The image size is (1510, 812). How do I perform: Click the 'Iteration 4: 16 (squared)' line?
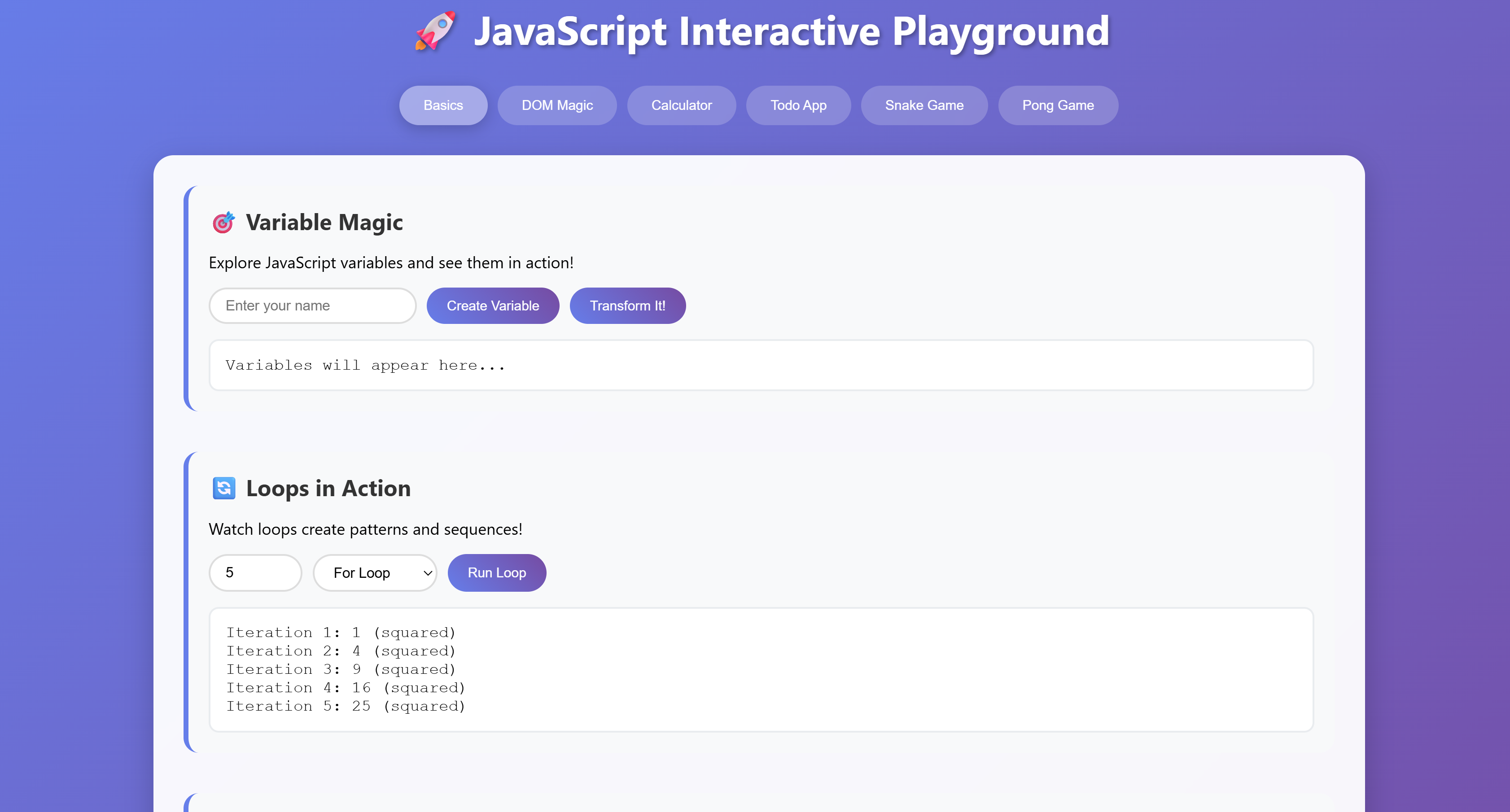(x=346, y=688)
